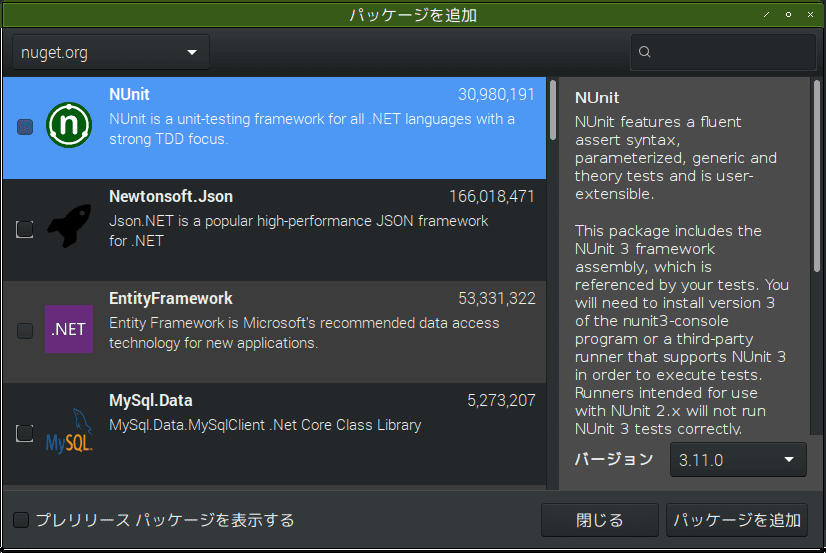Click download count 5,273,207
The width and height of the screenshot is (826, 553).
click(x=501, y=401)
